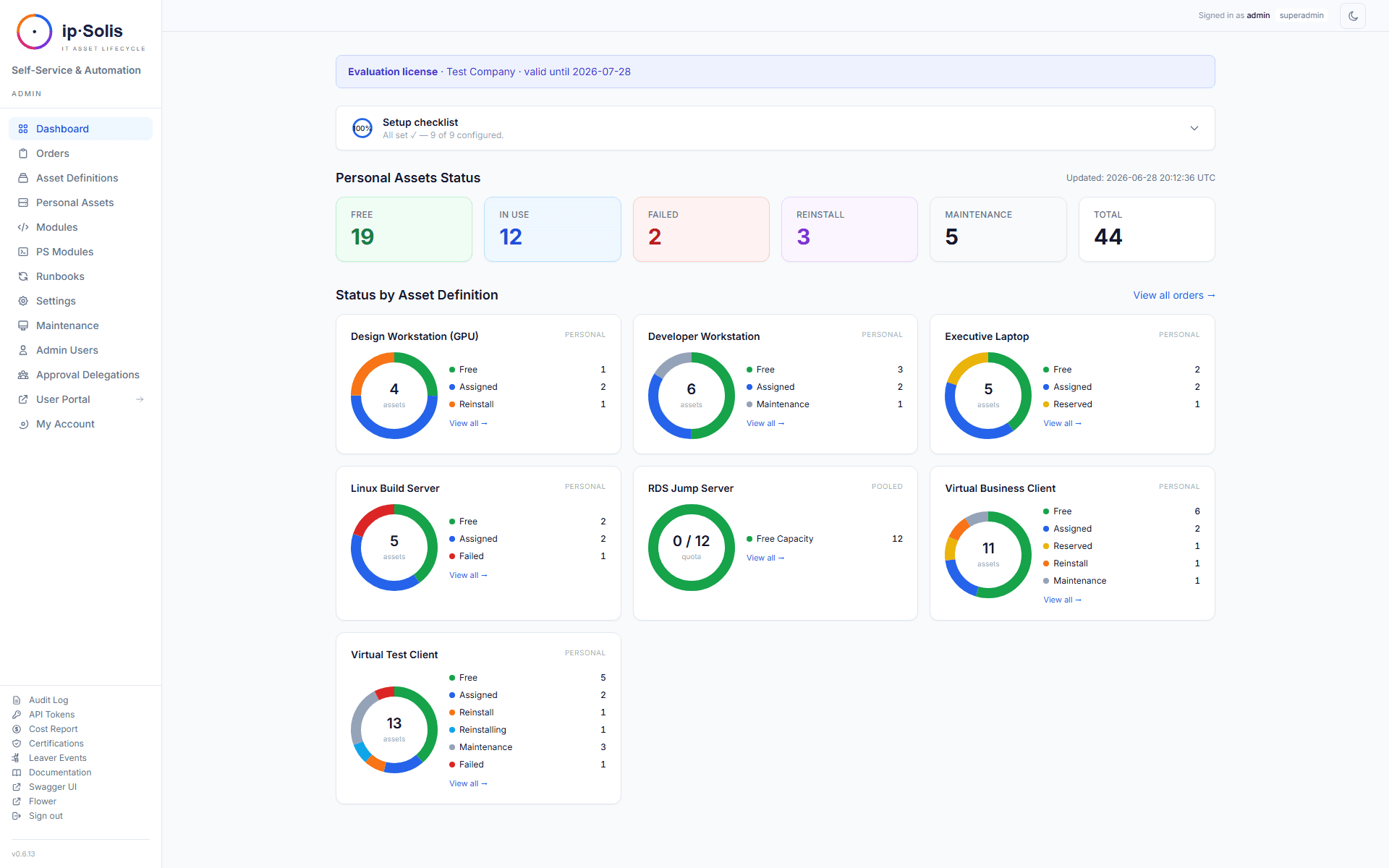Screen dimensions: 1389x868
Task: Open the Orders menu item
Action: pos(80,153)
